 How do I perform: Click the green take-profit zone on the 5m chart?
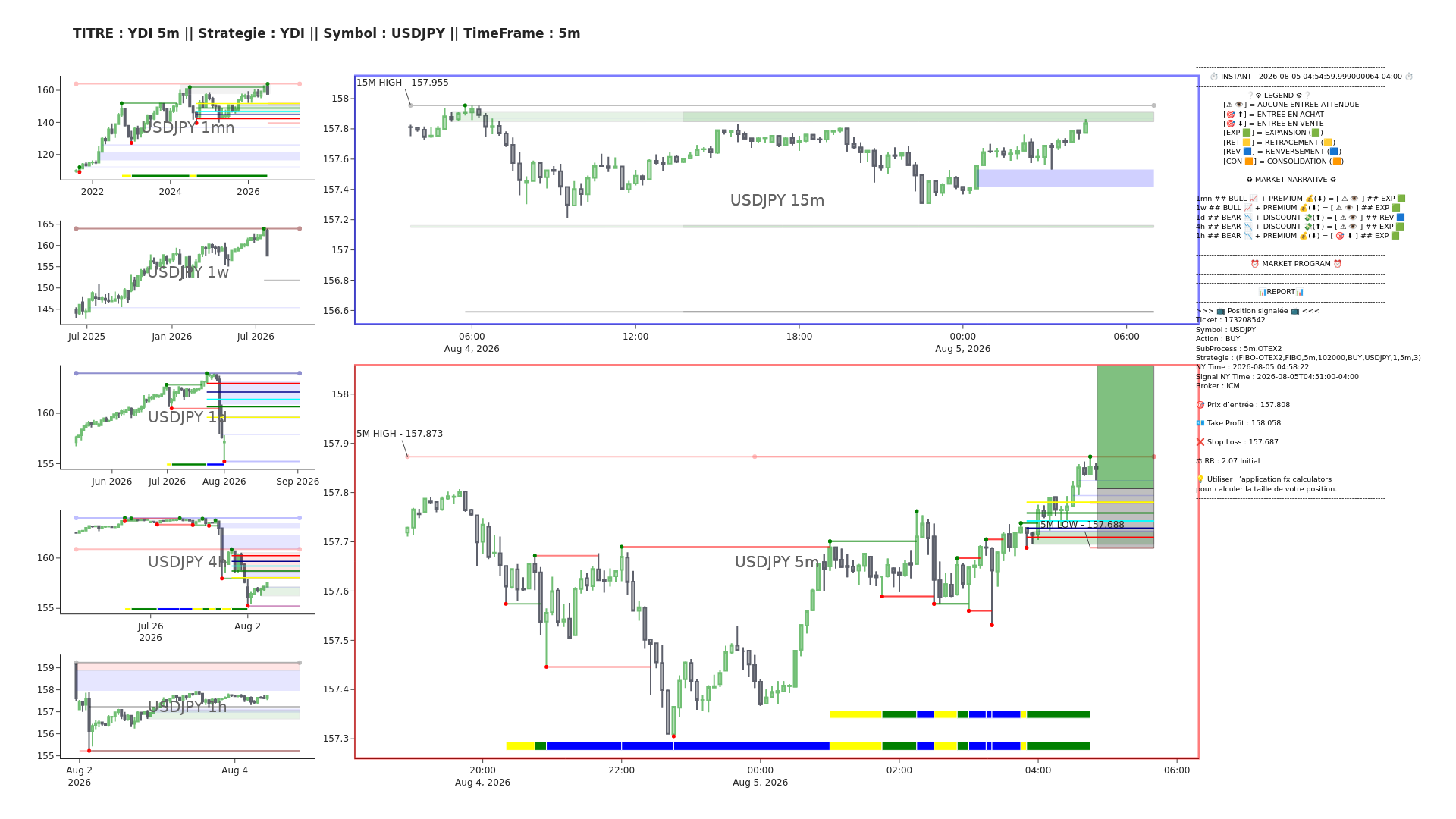[x=1125, y=427]
